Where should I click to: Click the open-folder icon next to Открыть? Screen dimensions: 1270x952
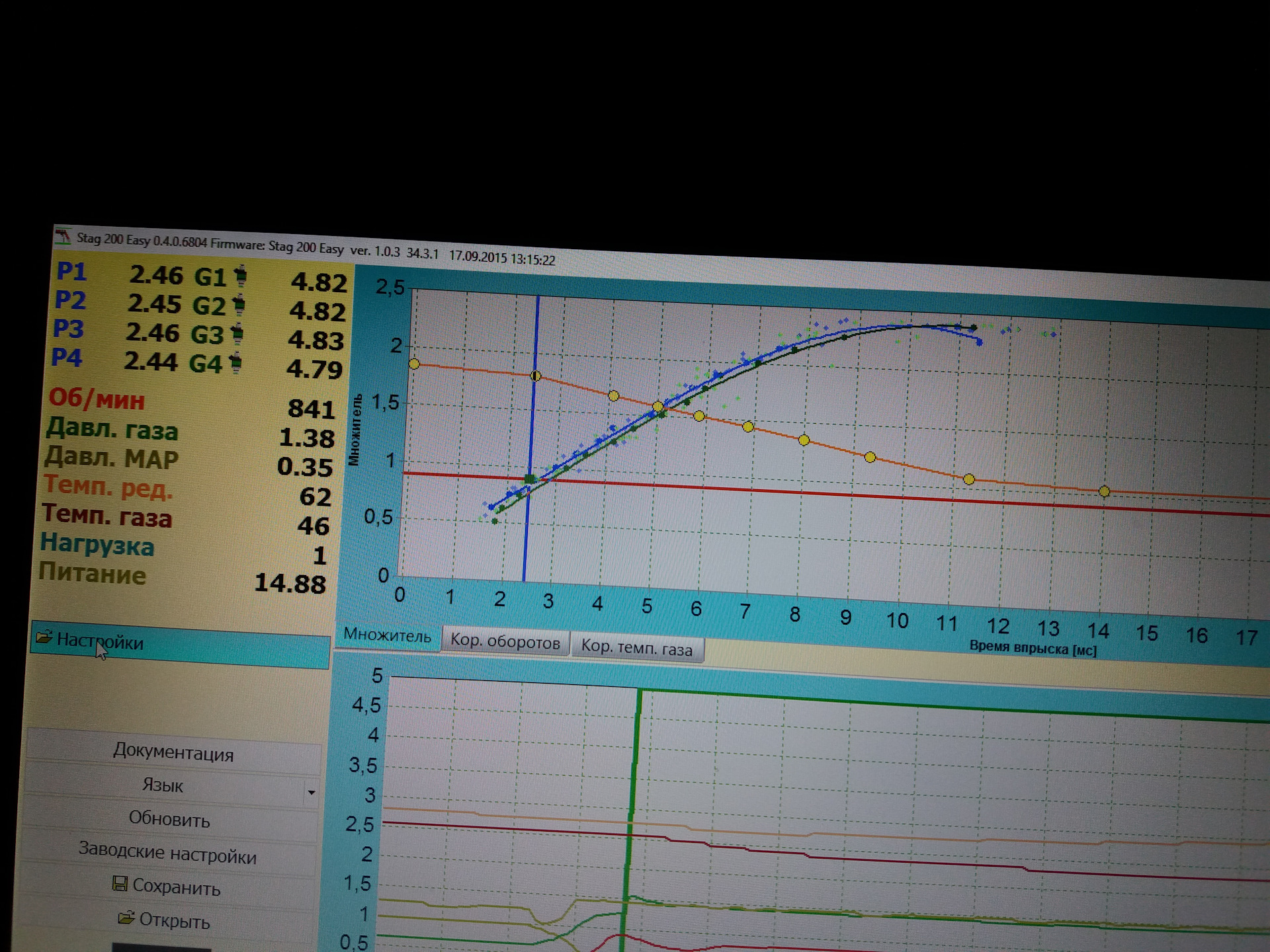click(126, 918)
